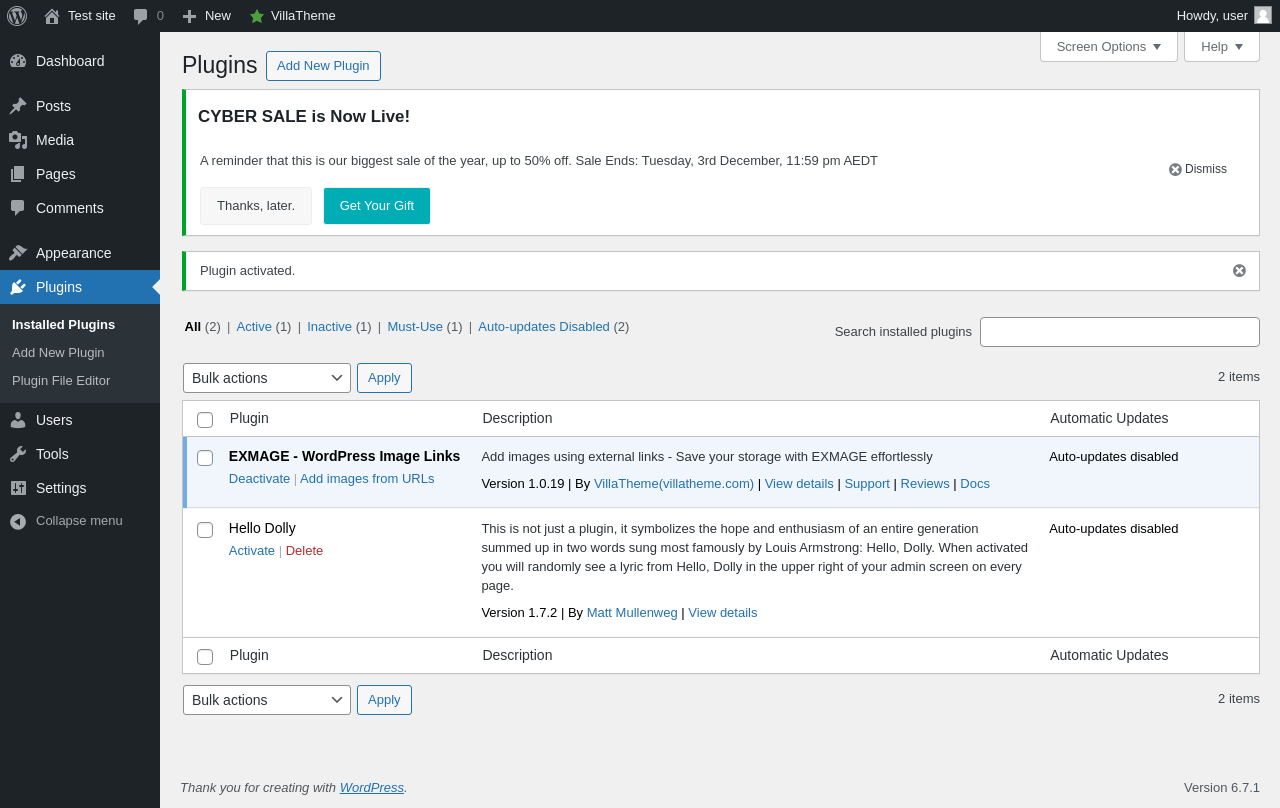Open the Comments sidebar icon

click(18, 208)
